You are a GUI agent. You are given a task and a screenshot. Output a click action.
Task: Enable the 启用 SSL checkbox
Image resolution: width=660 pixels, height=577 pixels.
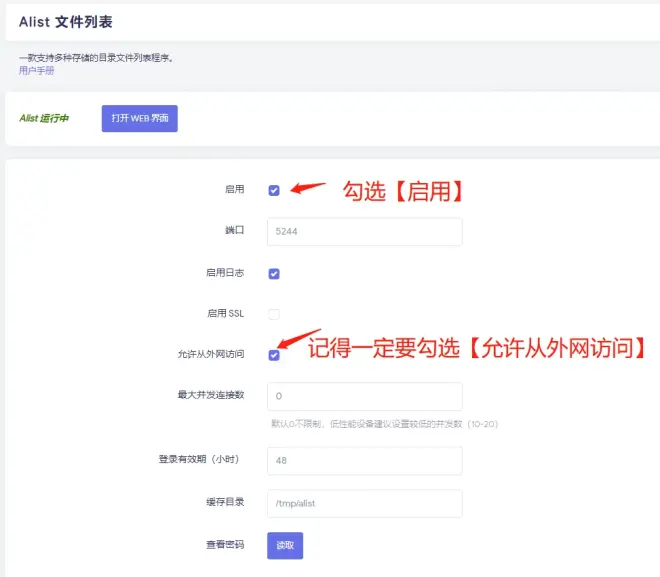click(274, 314)
